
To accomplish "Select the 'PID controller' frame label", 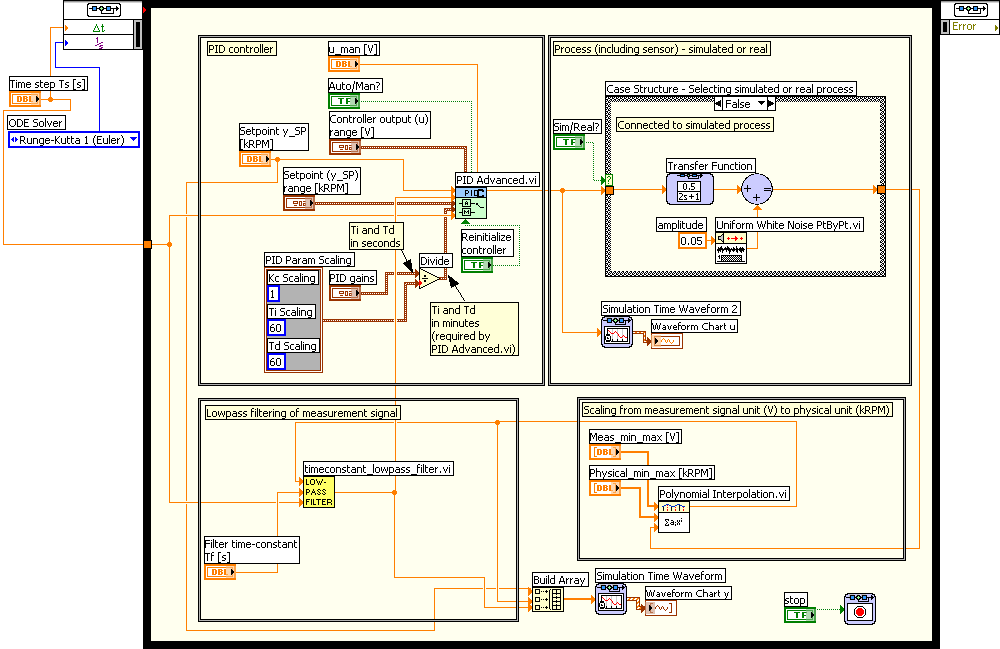I will pyautogui.click(x=241, y=49).
